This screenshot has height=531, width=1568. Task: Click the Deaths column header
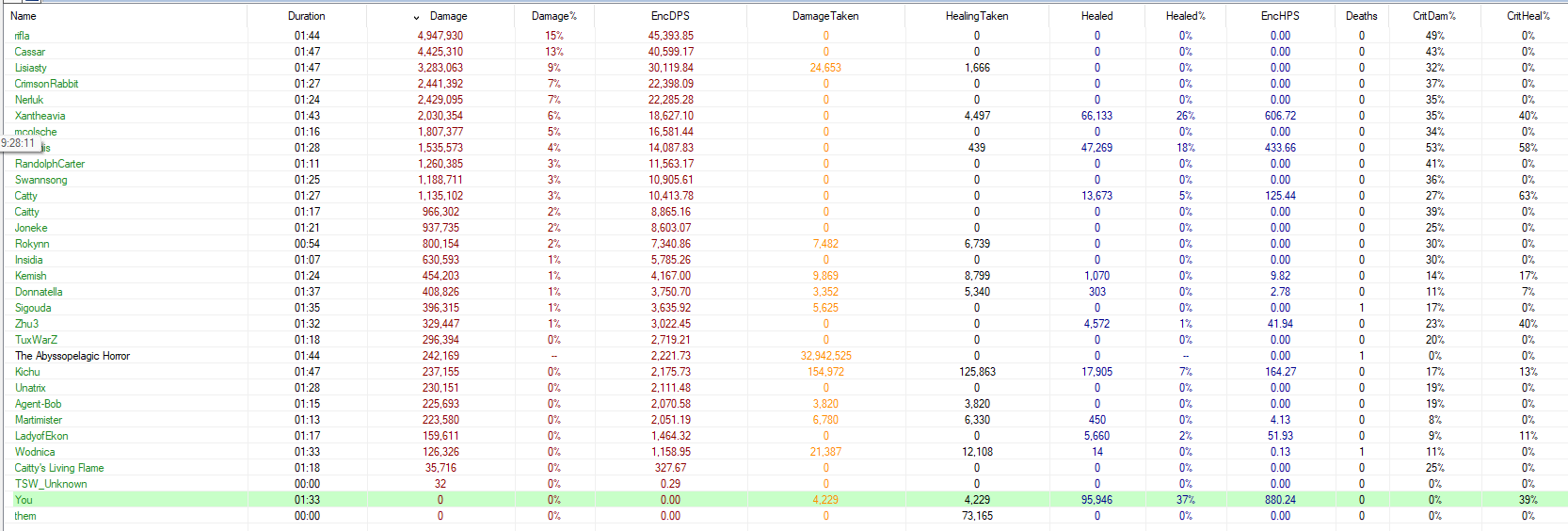pyautogui.click(x=1361, y=16)
